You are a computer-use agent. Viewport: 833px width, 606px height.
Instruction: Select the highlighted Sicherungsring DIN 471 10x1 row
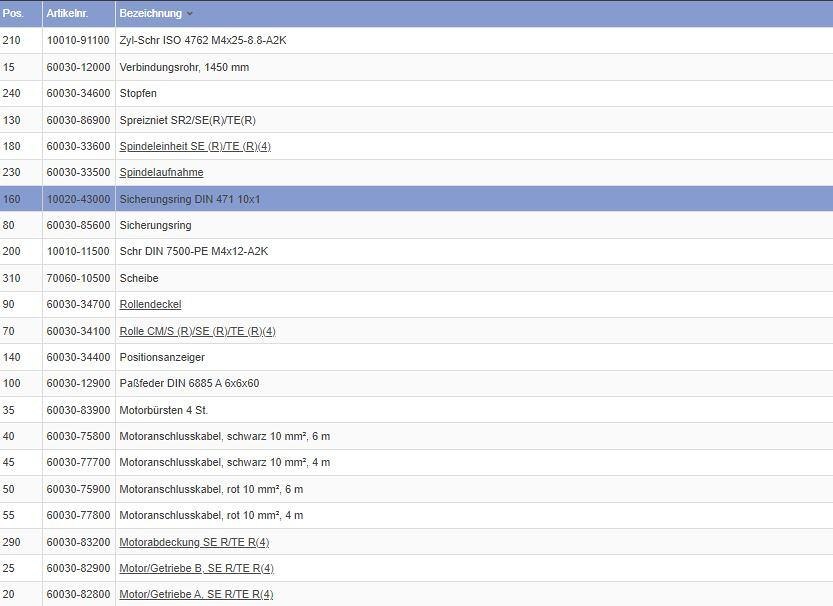point(190,199)
